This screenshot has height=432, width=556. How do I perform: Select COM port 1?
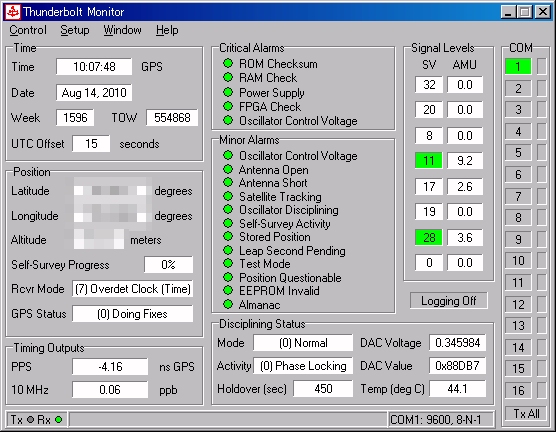518,66
